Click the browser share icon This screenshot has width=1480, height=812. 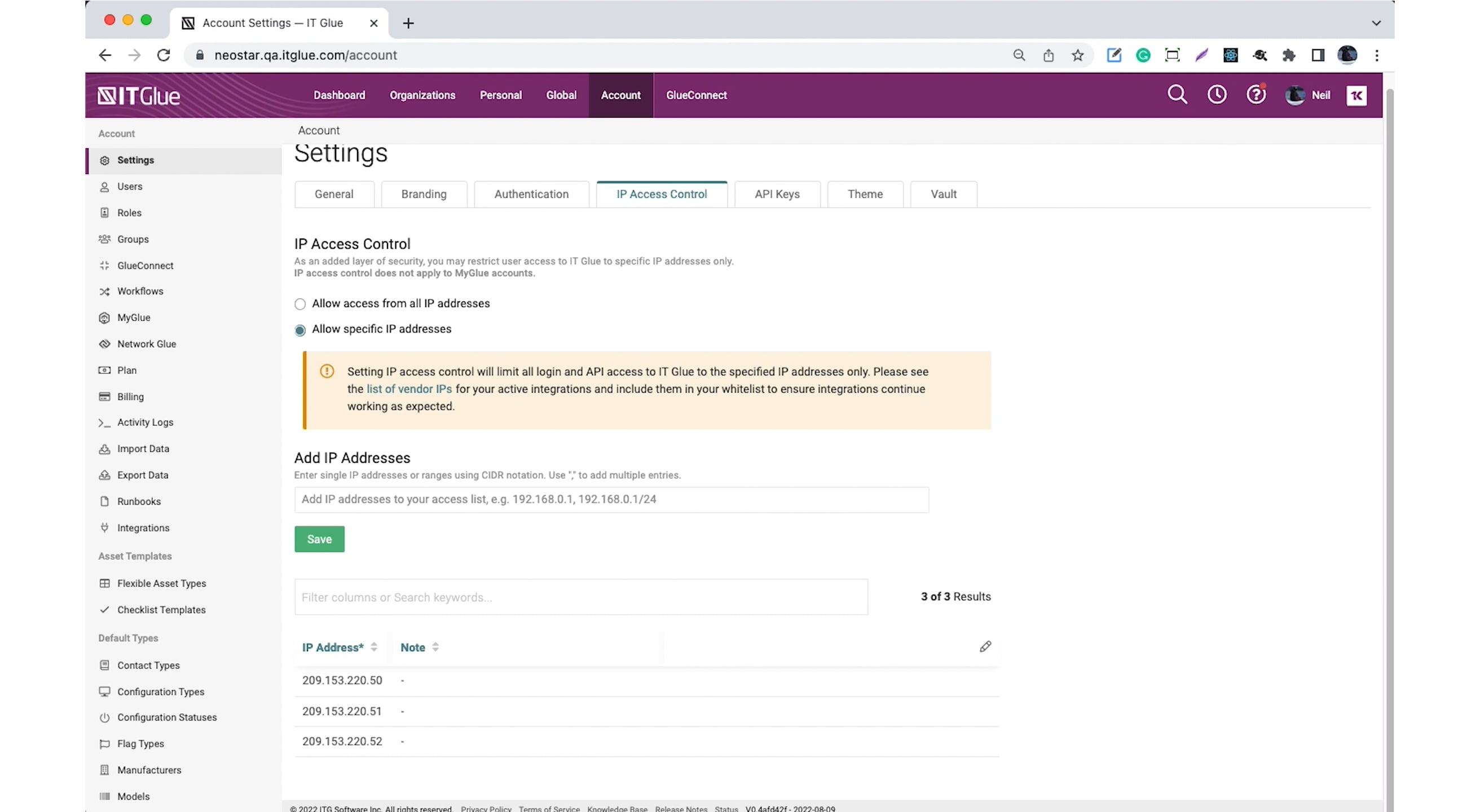point(1048,55)
